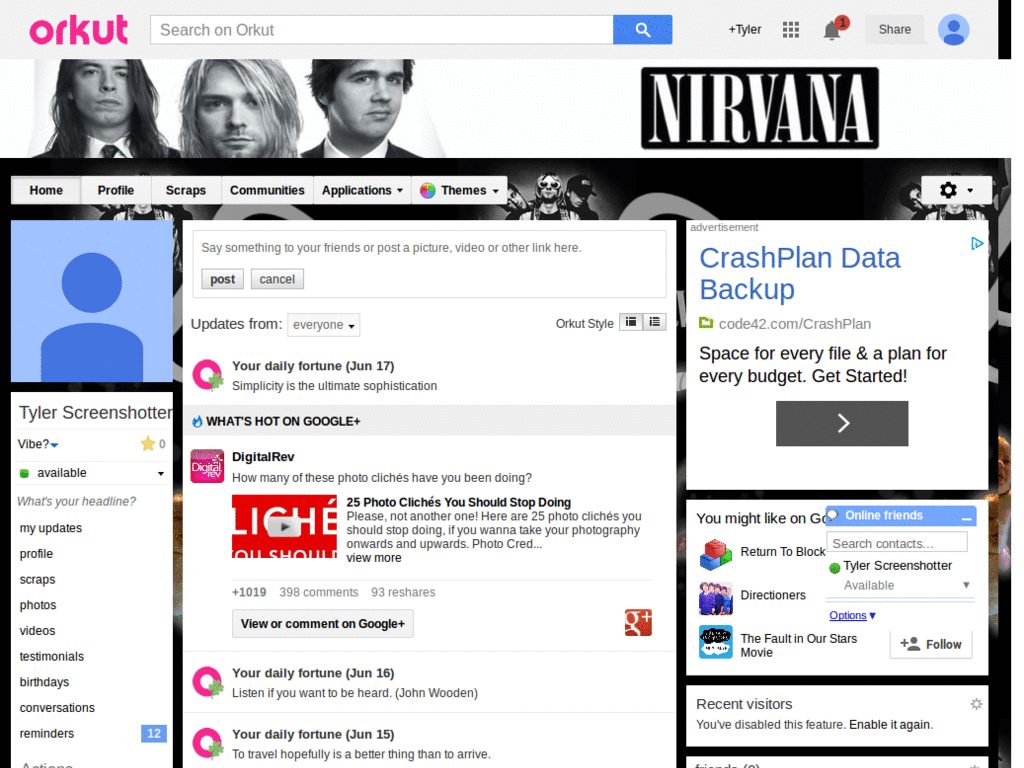Open Recent visitors settings gear

pyautogui.click(x=976, y=704)
